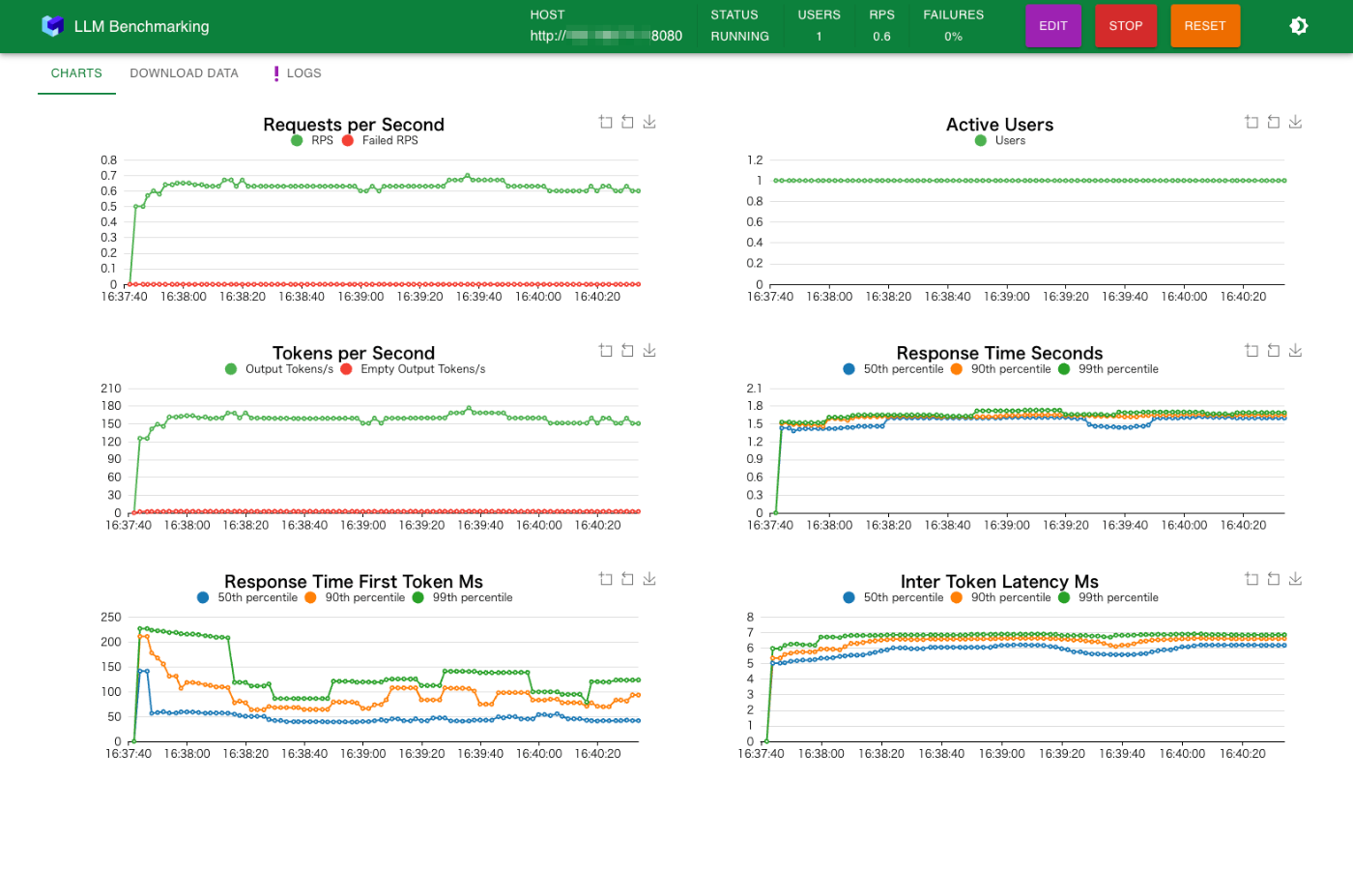Toggle the dark mode theme icon
1353x896 pixels.
pos(1299,26)
